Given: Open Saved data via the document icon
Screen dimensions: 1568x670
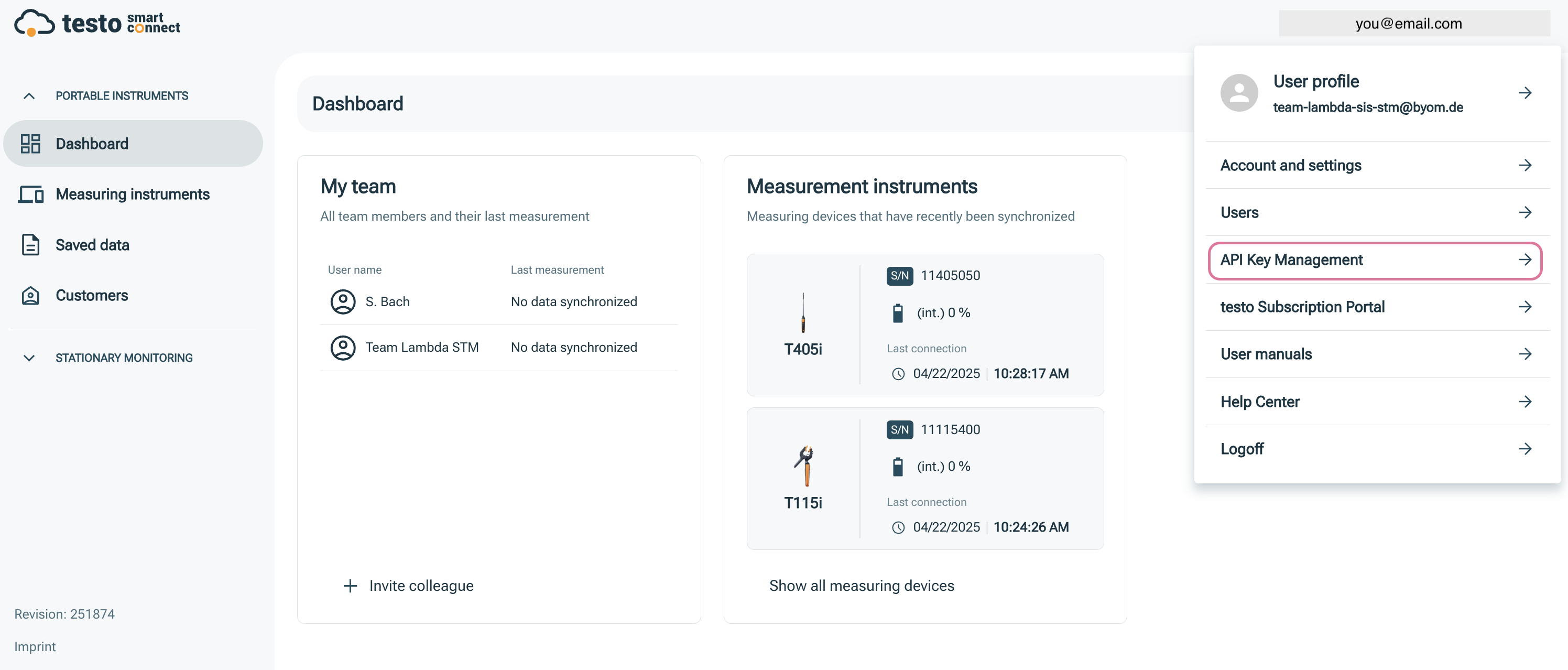Looking at the screenshot, I should pyautogui.click(x=31, y=245).
